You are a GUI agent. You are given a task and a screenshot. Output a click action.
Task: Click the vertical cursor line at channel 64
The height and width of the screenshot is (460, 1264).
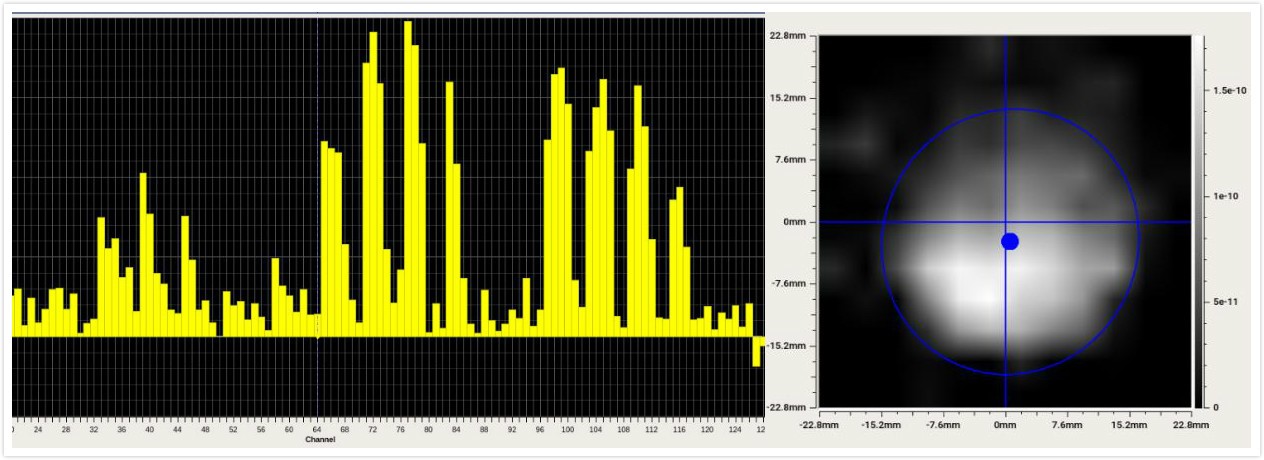point(317,200)
